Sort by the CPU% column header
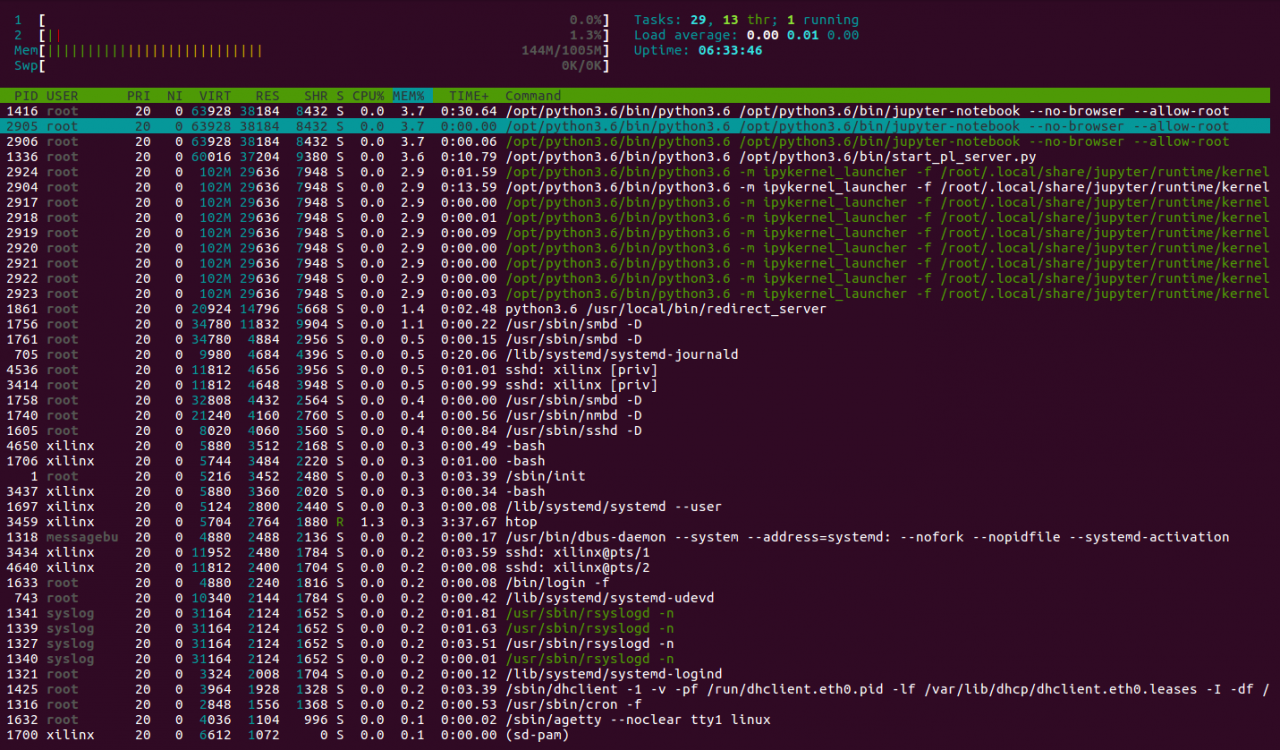 [x=367, y=95]
